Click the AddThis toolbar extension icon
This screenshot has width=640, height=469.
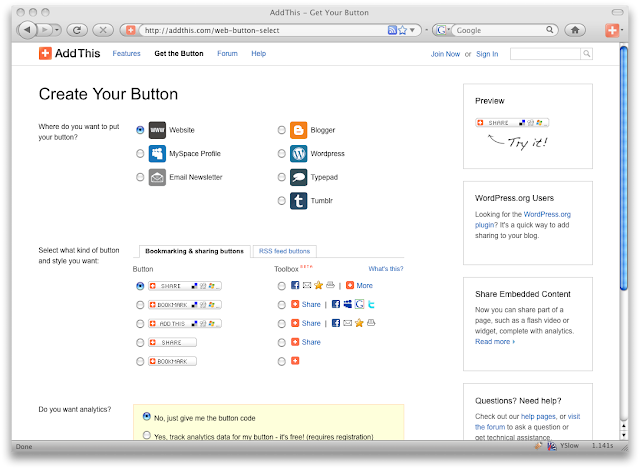(613, 30)
